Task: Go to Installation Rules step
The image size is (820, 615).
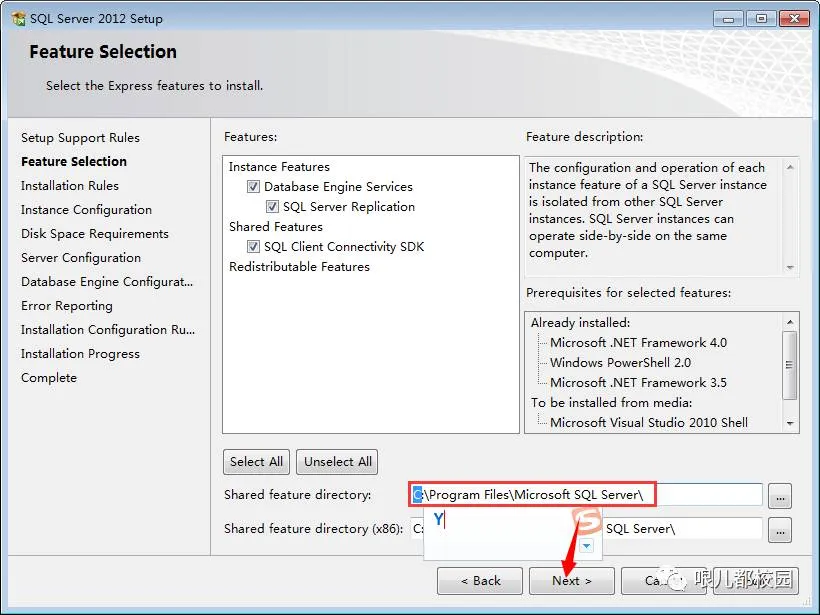Action: click(x=70, y=186)
